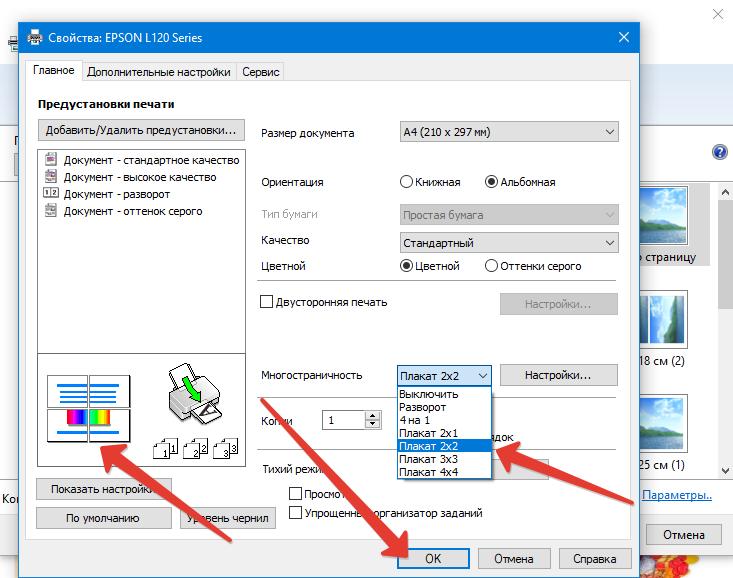Toggle simplified job organizer checkbox
The height and width of the screenshot is (578, 733).
click(x=295, y=513)
